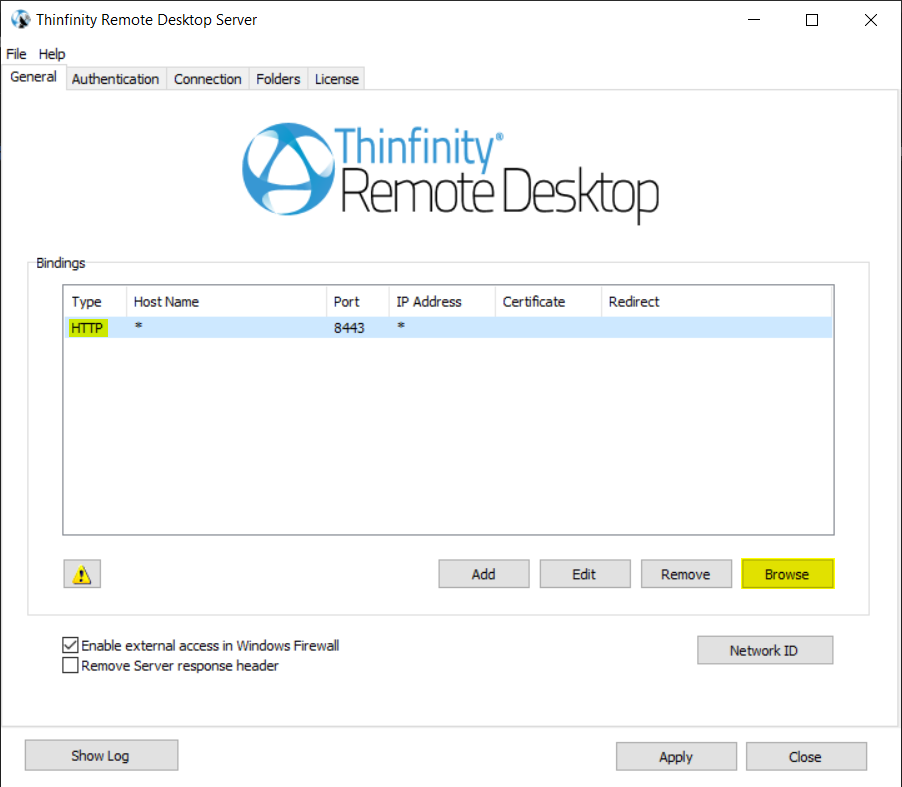The image size is (902, 787).
Task: Open the Help menu
Action: [52, 54]
